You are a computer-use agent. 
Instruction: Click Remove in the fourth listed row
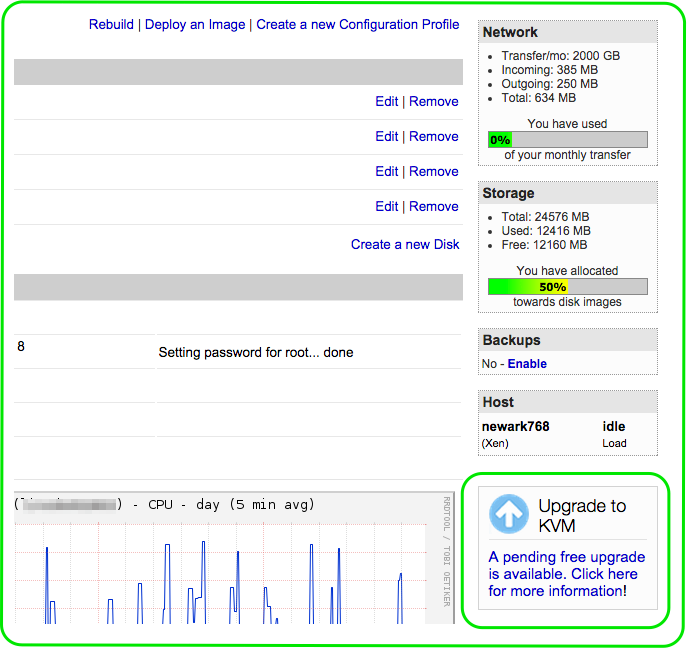pyautogui.click(x=434, y=206)
